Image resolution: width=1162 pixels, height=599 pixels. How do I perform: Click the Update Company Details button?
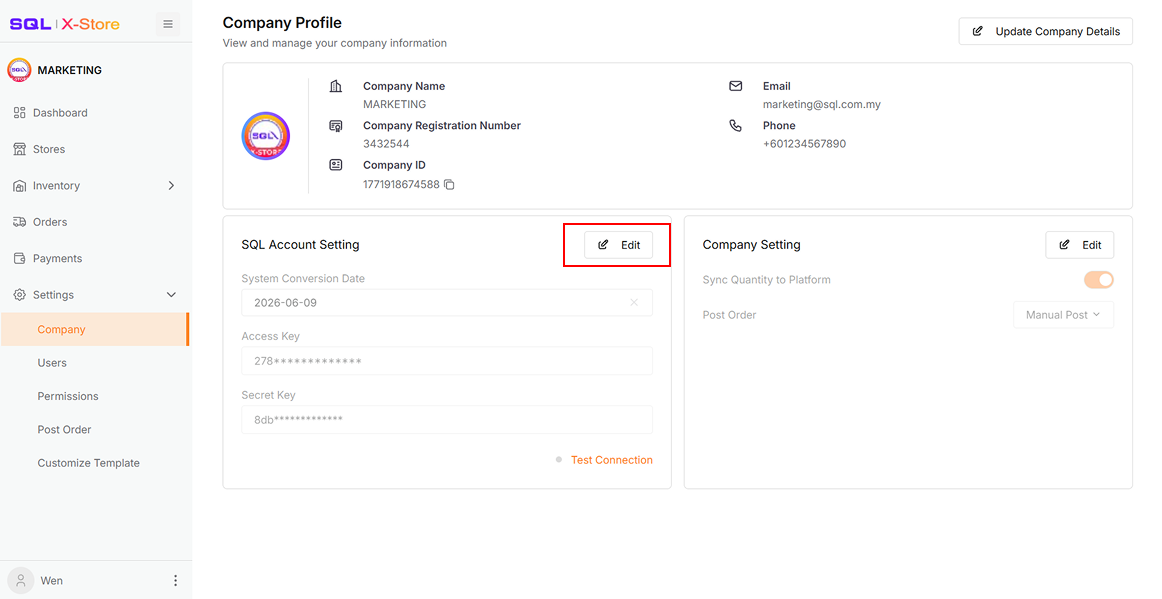click(x=1046, y=31)
